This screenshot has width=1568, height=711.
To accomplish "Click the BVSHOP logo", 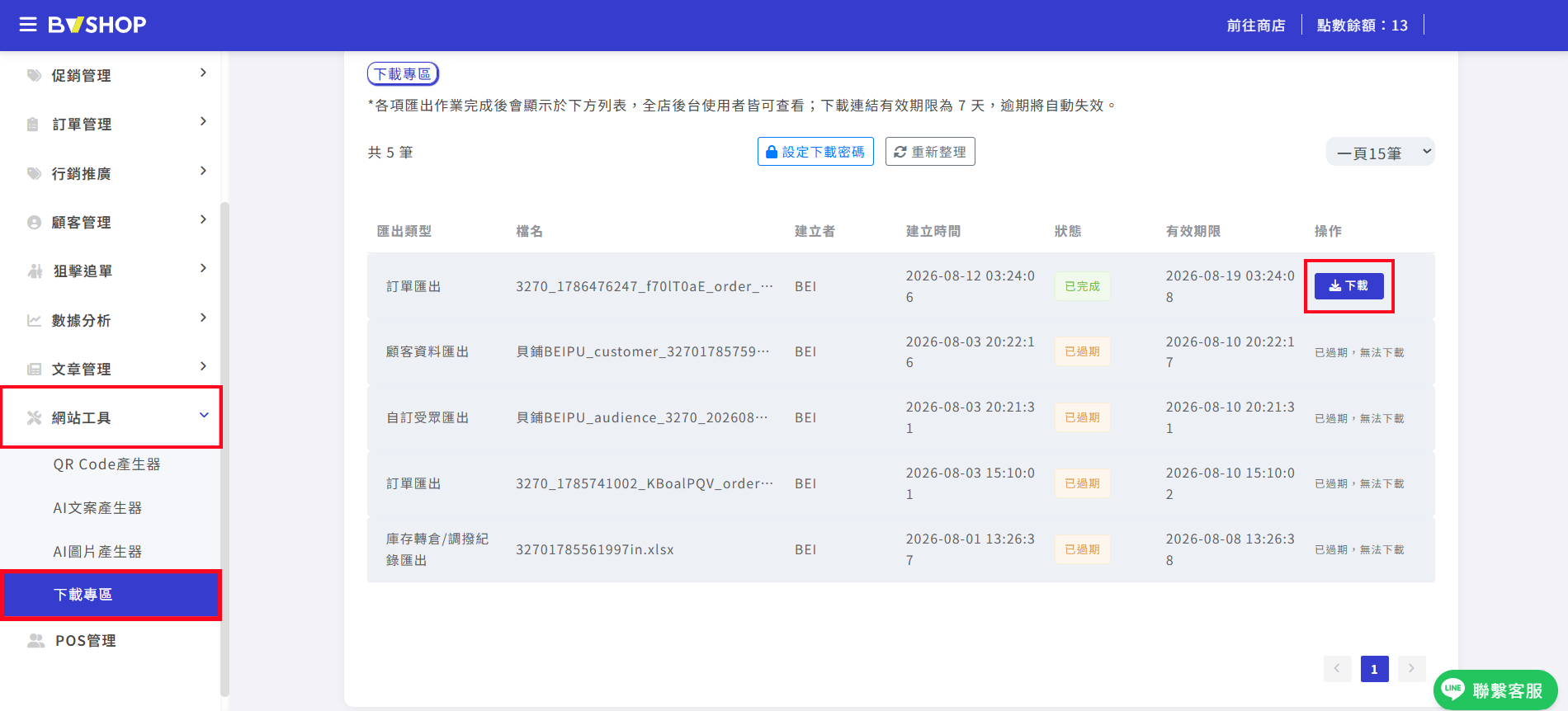I will coord(97,25).
